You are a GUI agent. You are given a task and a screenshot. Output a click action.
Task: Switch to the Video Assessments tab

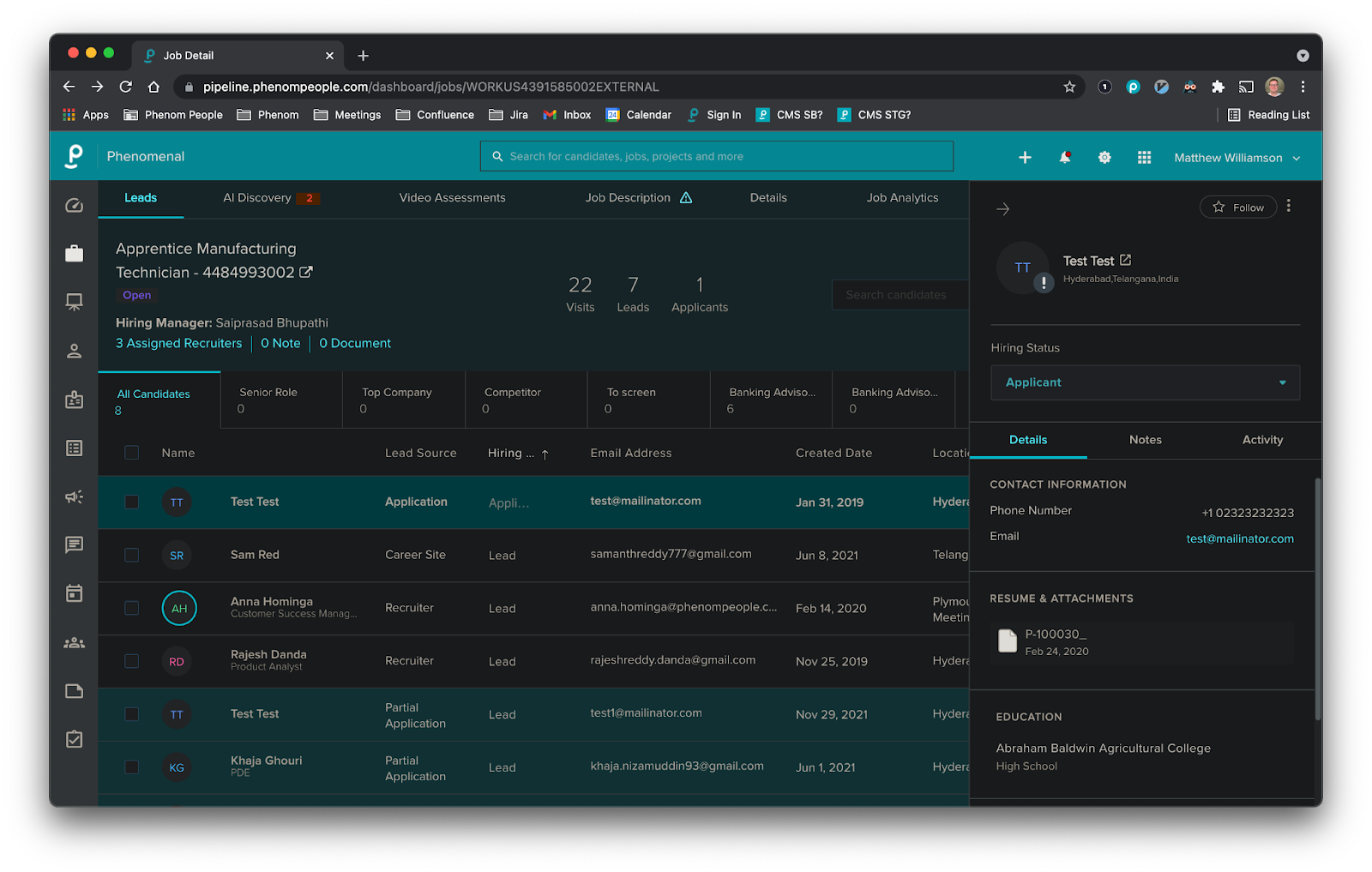point(452,198)
